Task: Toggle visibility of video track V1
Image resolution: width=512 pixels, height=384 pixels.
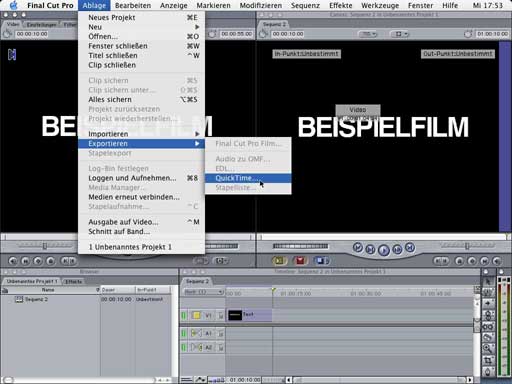Action: coord(184,315)
